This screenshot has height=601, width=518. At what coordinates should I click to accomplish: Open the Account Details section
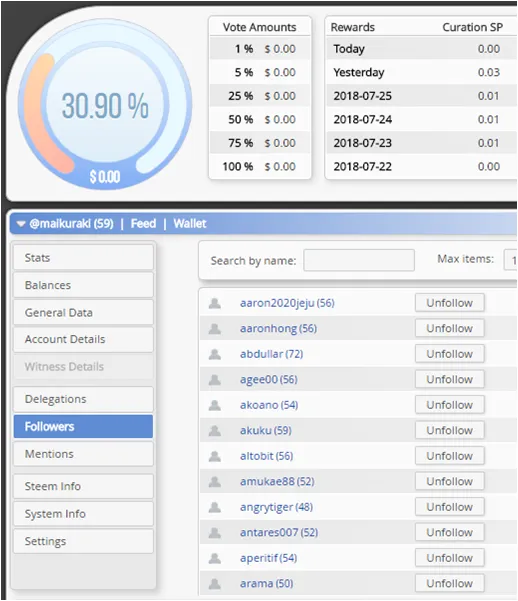pos(83,339)
